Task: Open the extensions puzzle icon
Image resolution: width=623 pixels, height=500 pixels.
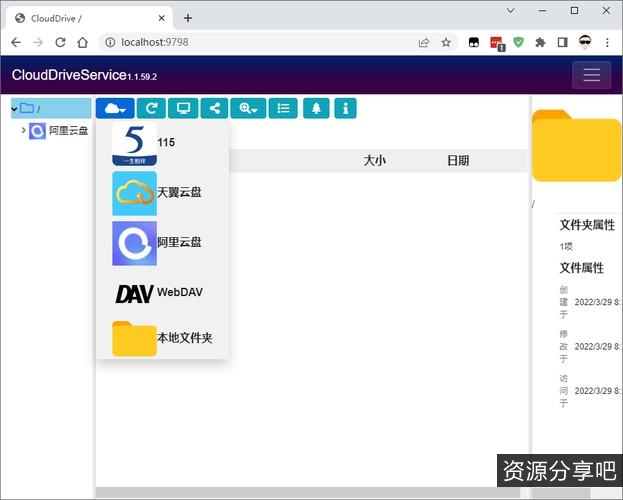Action: (x=540, y=42)
